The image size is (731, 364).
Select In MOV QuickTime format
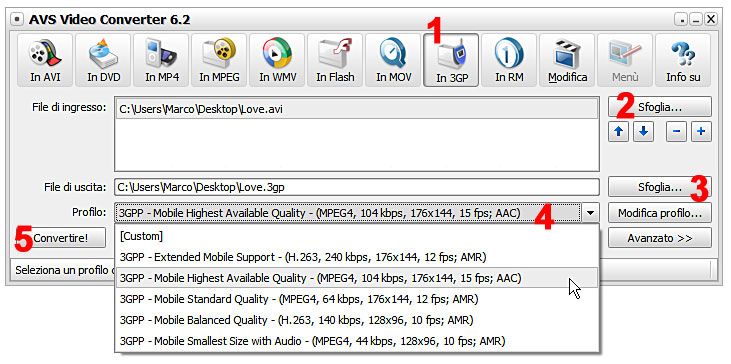393,60
